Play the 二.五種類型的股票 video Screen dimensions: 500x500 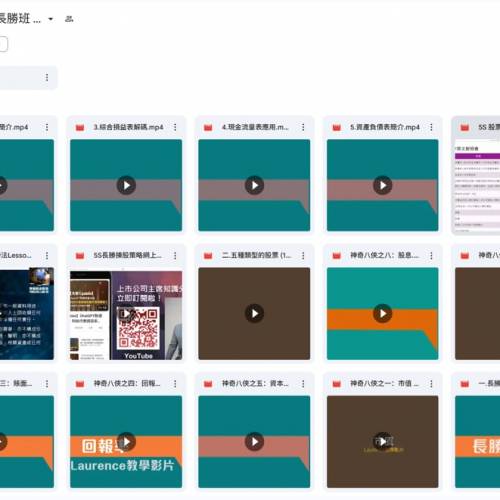tap(254, 313)
